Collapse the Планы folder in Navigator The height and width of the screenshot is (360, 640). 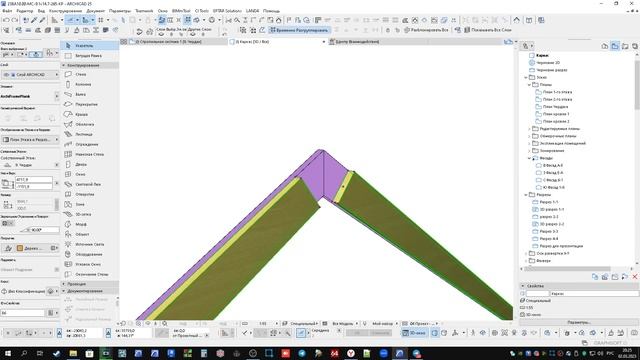[x=529, y=84]
